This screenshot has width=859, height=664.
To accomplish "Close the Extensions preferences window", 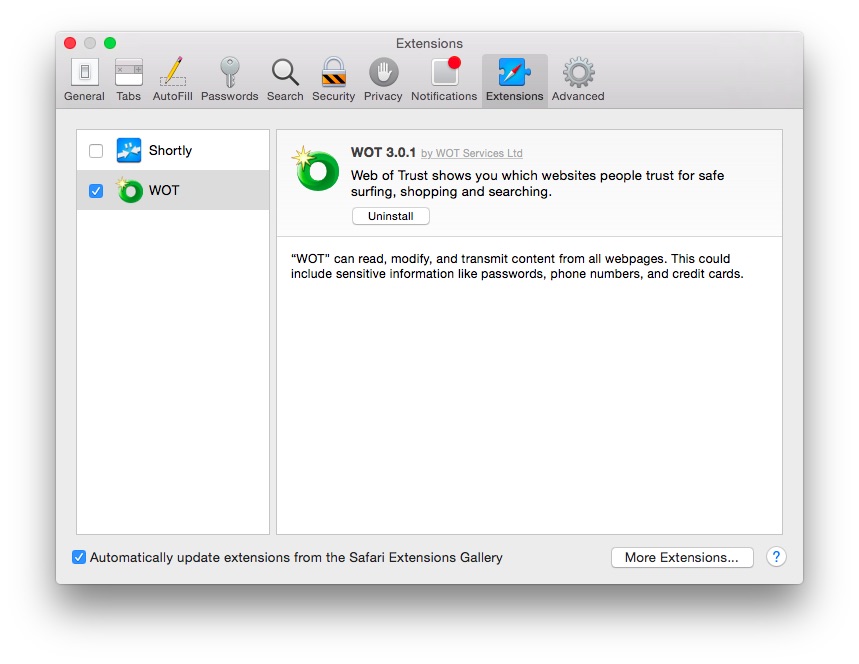I will pyautogui.click(x=70, y=43).
